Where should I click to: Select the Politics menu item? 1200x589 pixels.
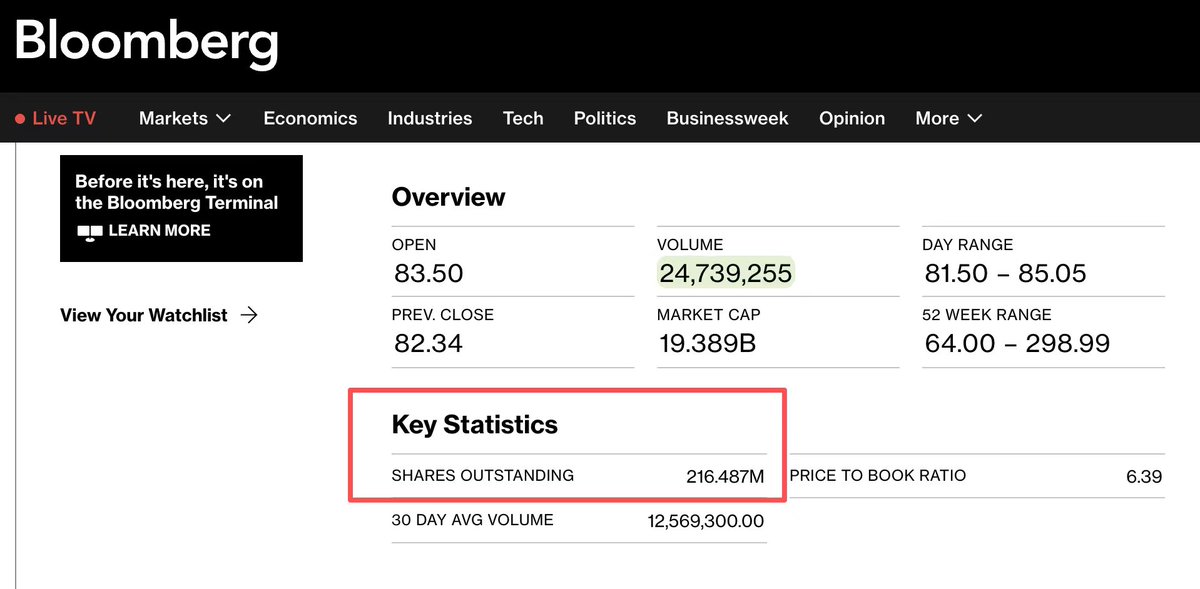(604, 118)
